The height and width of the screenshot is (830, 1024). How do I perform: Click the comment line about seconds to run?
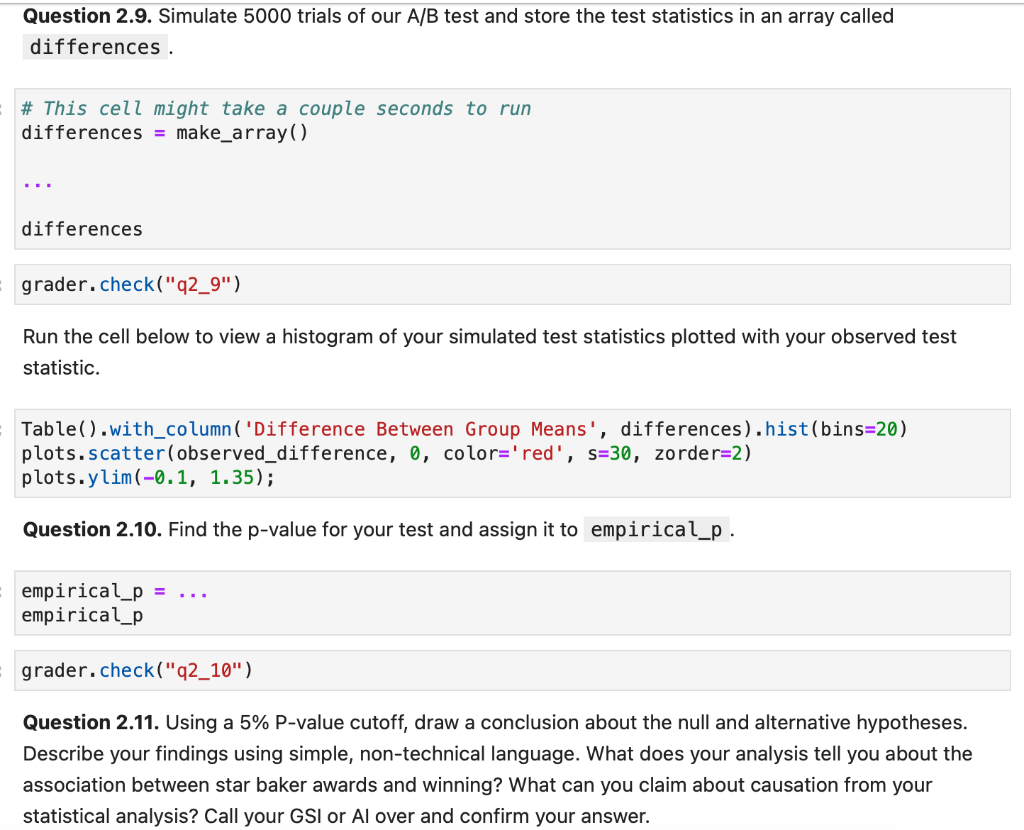click(x=276, y=108)
